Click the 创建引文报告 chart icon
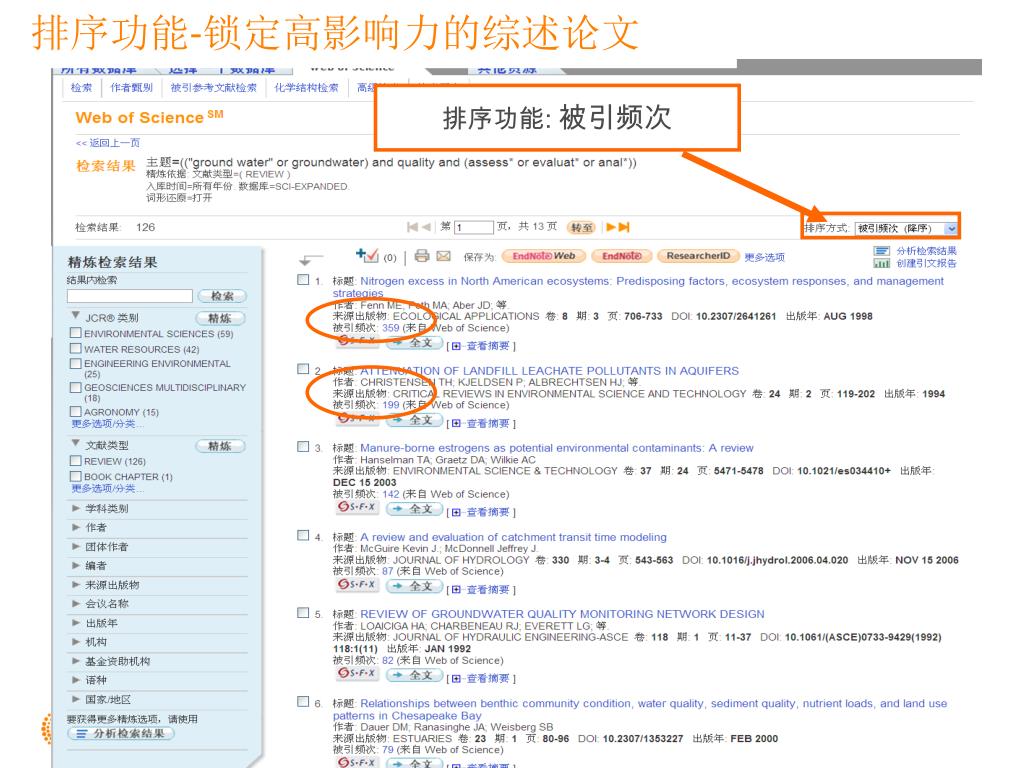Viewport: 1024px width, 768px height. 882,263
